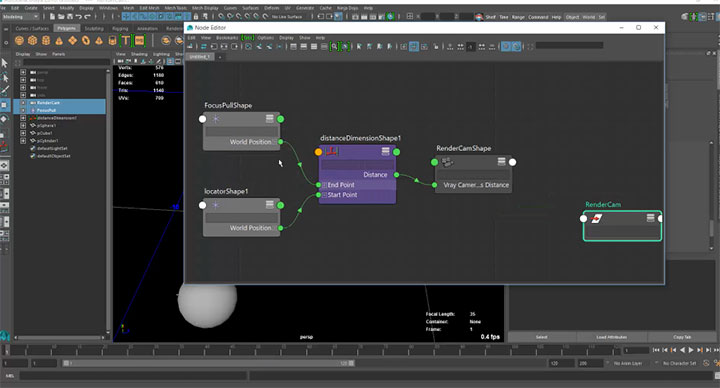Click the polygon cylinder shelf icon

pos(46,41)
